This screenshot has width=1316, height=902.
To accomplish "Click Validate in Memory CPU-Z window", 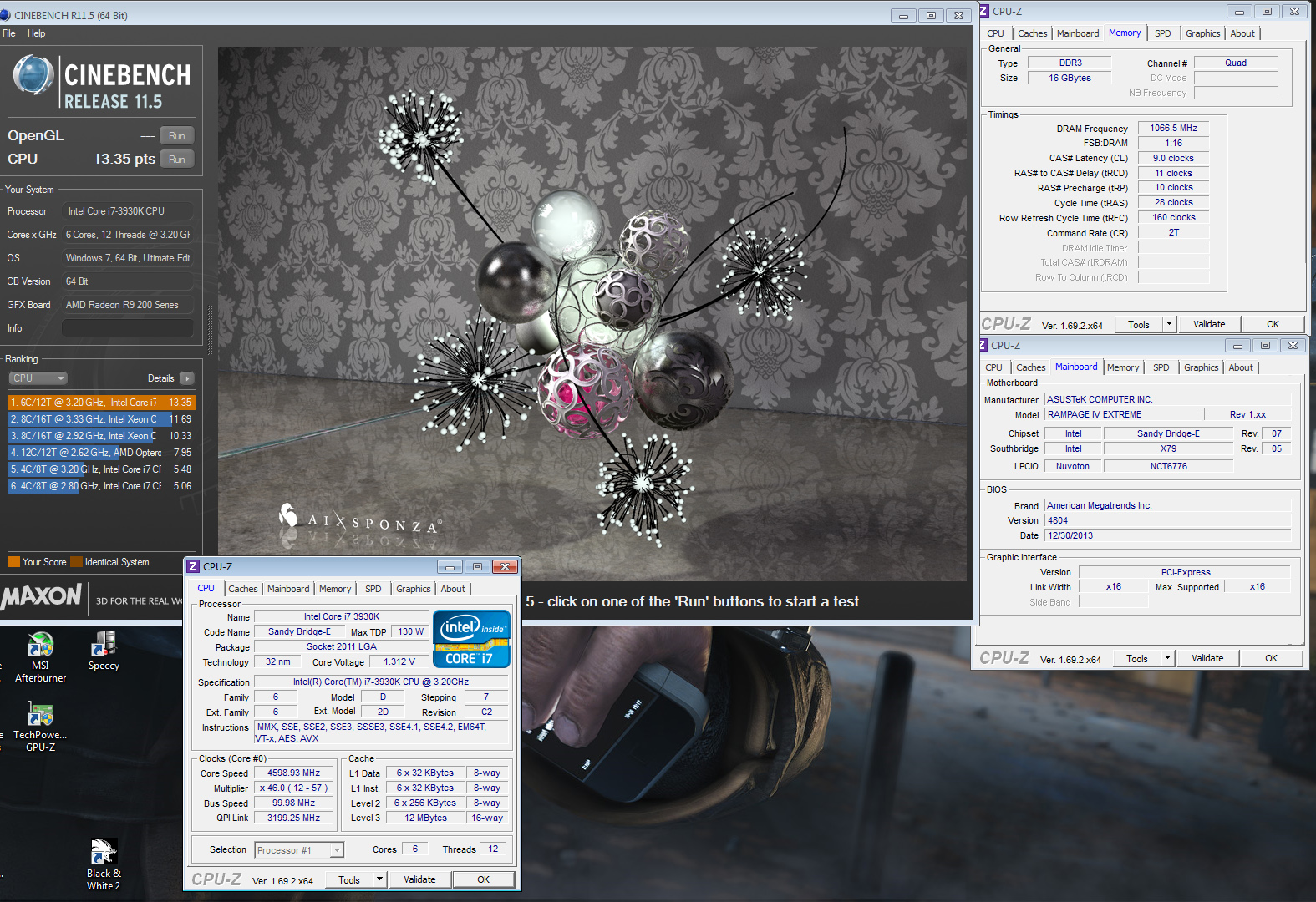I will 1209,324.
